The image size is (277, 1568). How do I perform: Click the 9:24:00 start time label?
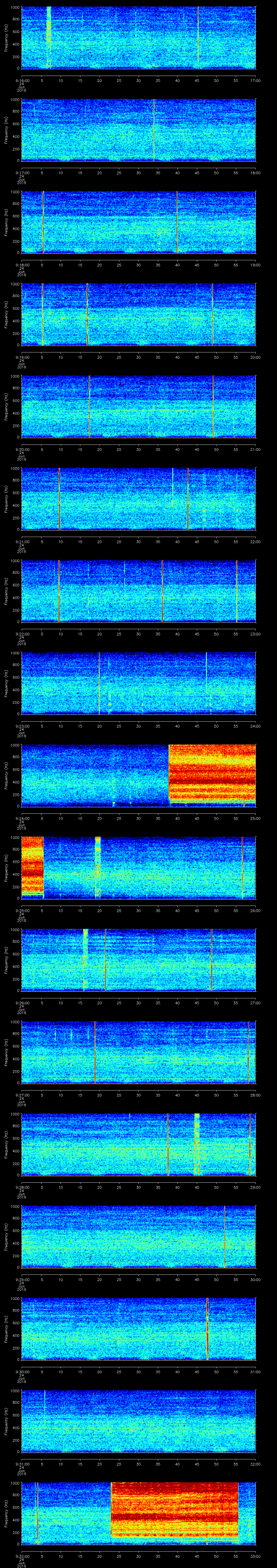(x=22, y=818)
